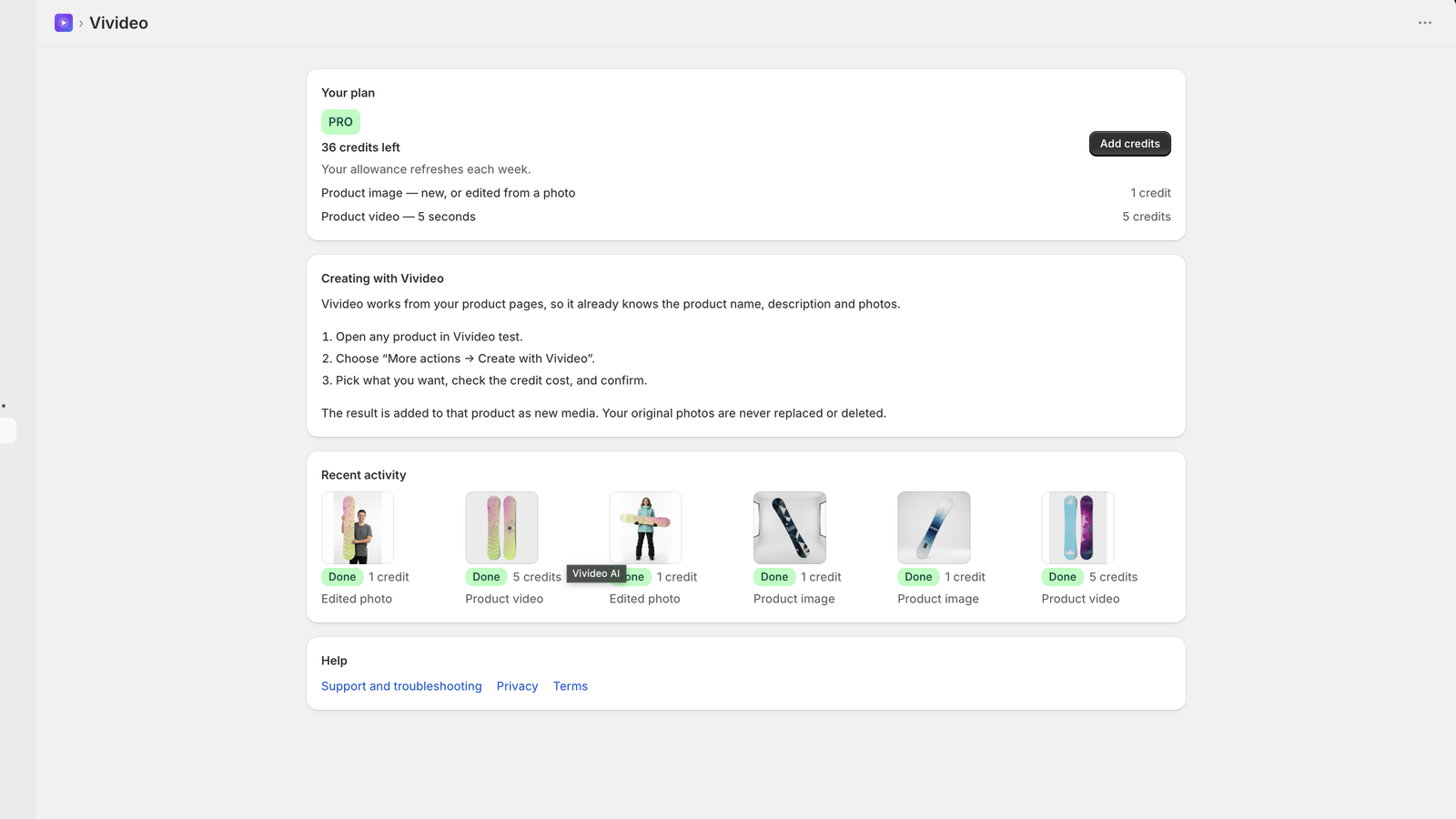Open the pink-green snowboards product video thumbnail
1456x819 pixels.
(501, 528)
